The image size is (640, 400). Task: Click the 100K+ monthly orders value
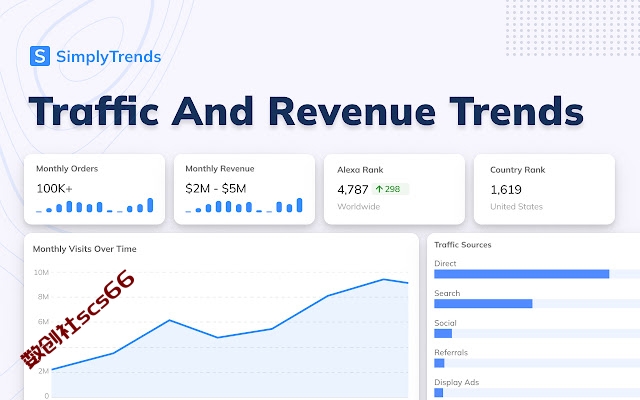[x=54, y=189]
